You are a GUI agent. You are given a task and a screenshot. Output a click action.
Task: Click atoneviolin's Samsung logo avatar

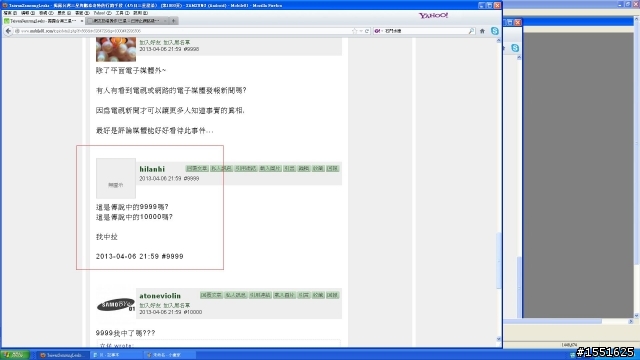116,305
